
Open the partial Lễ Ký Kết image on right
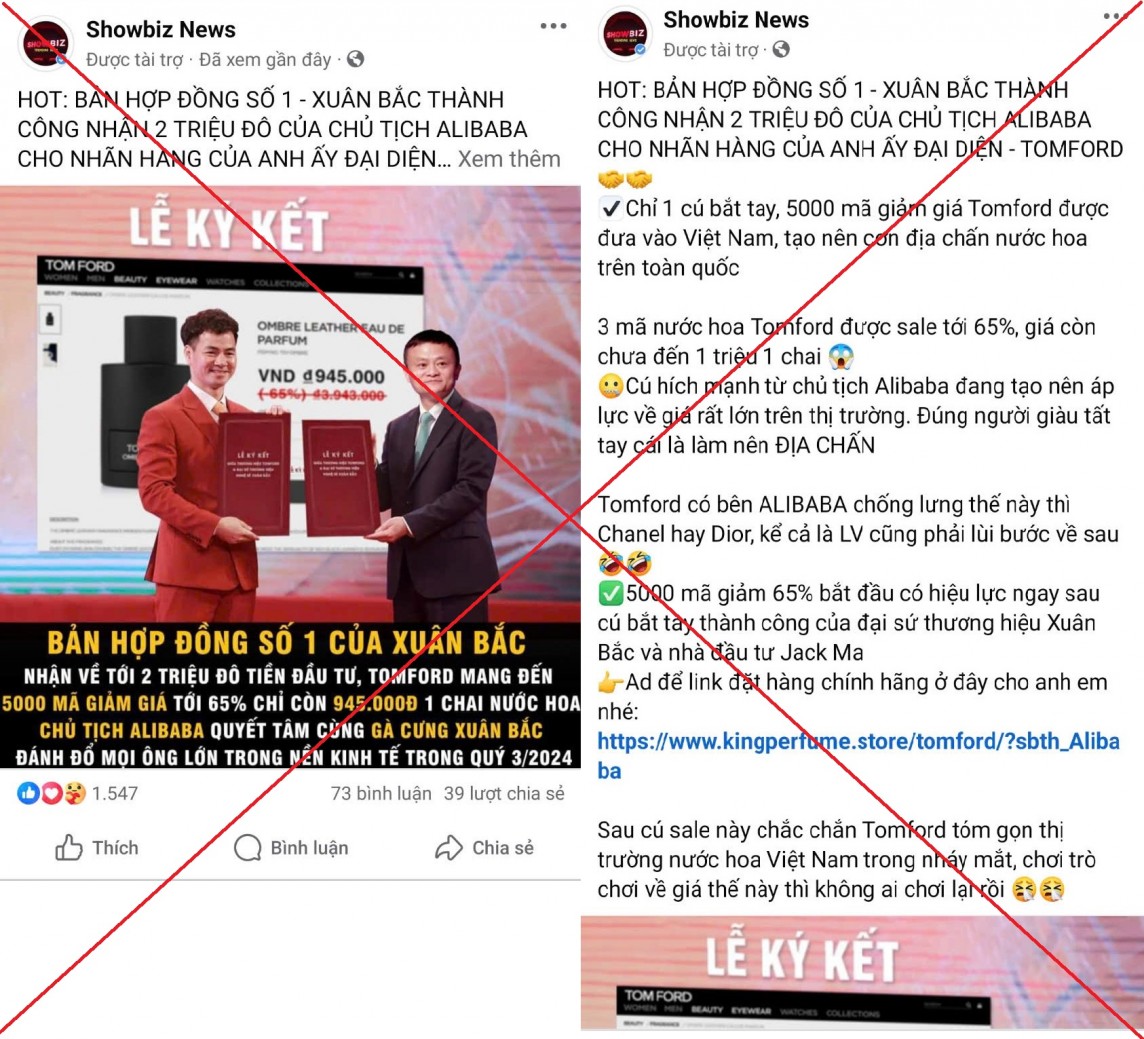pyautogui.click(x=862, y=973)
